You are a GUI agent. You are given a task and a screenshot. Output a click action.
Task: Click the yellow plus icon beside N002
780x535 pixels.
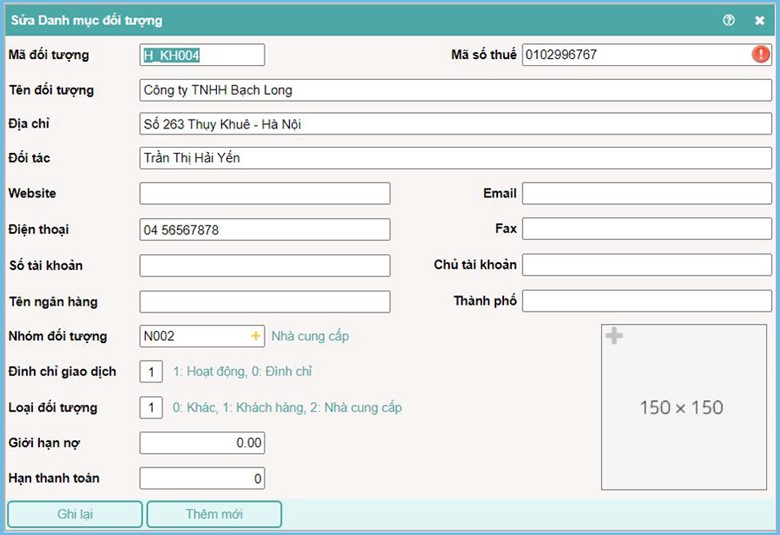pyautogui.click(x=255, y=337)
